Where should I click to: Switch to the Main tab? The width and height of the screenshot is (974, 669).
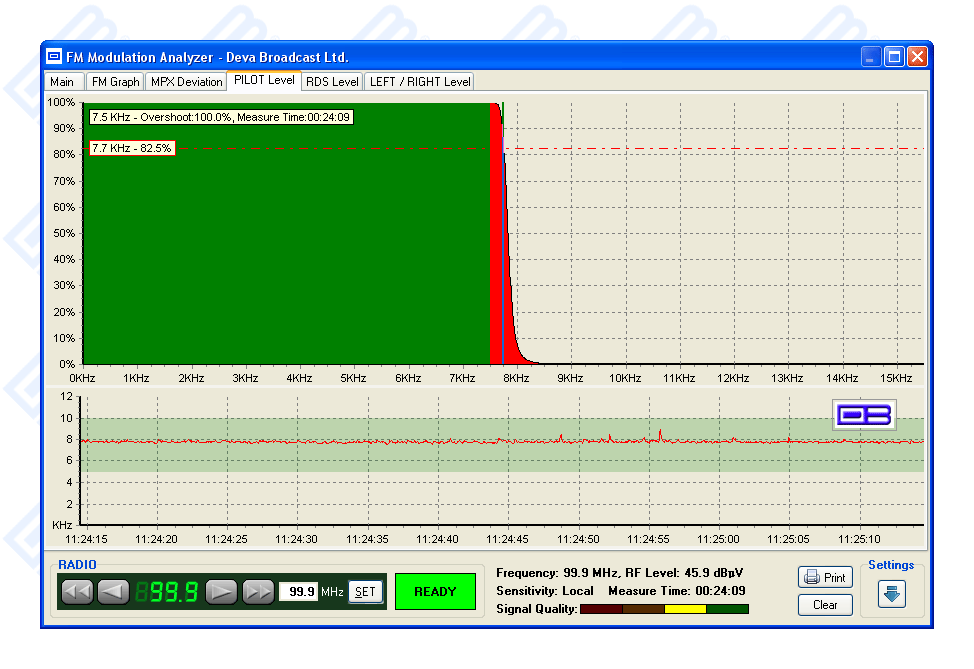pyautogui.click(x=62, y=82)
